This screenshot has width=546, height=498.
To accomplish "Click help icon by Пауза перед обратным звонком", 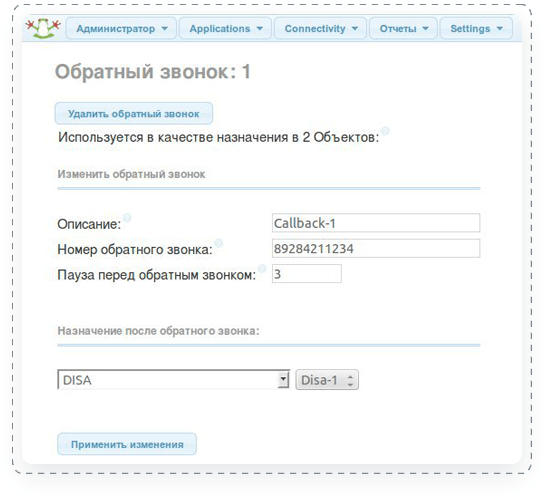I will pos(262,269).
